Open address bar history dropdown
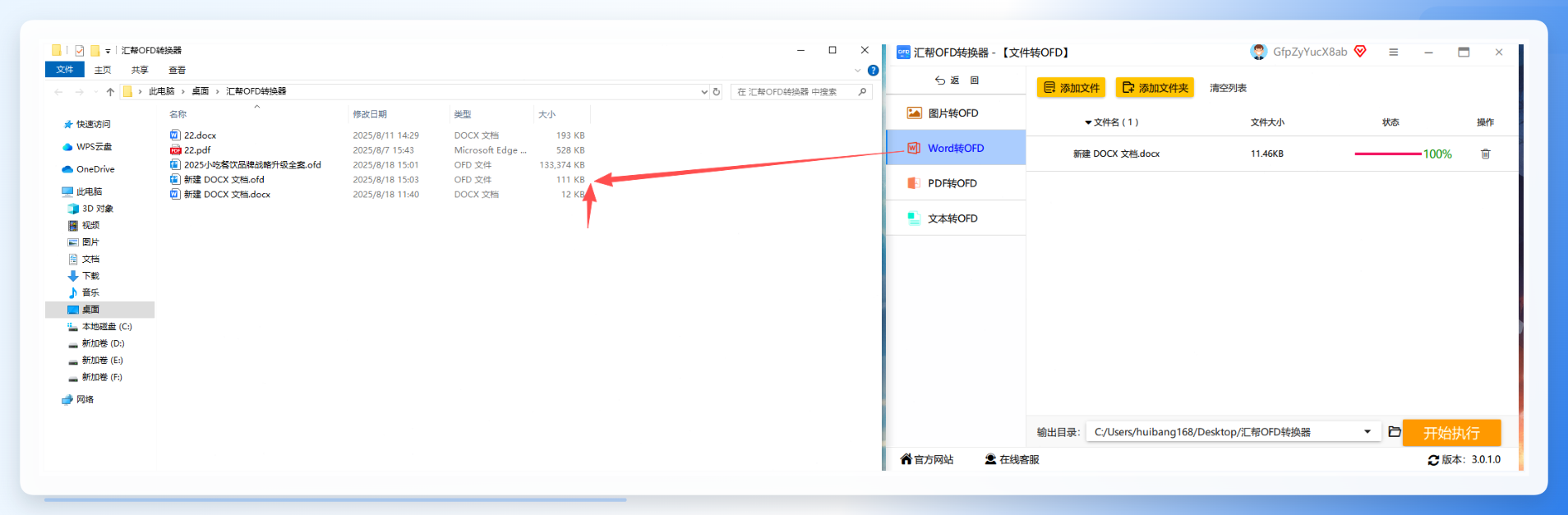The width and height of the screenshot is (1568, 515). [704, 92]
